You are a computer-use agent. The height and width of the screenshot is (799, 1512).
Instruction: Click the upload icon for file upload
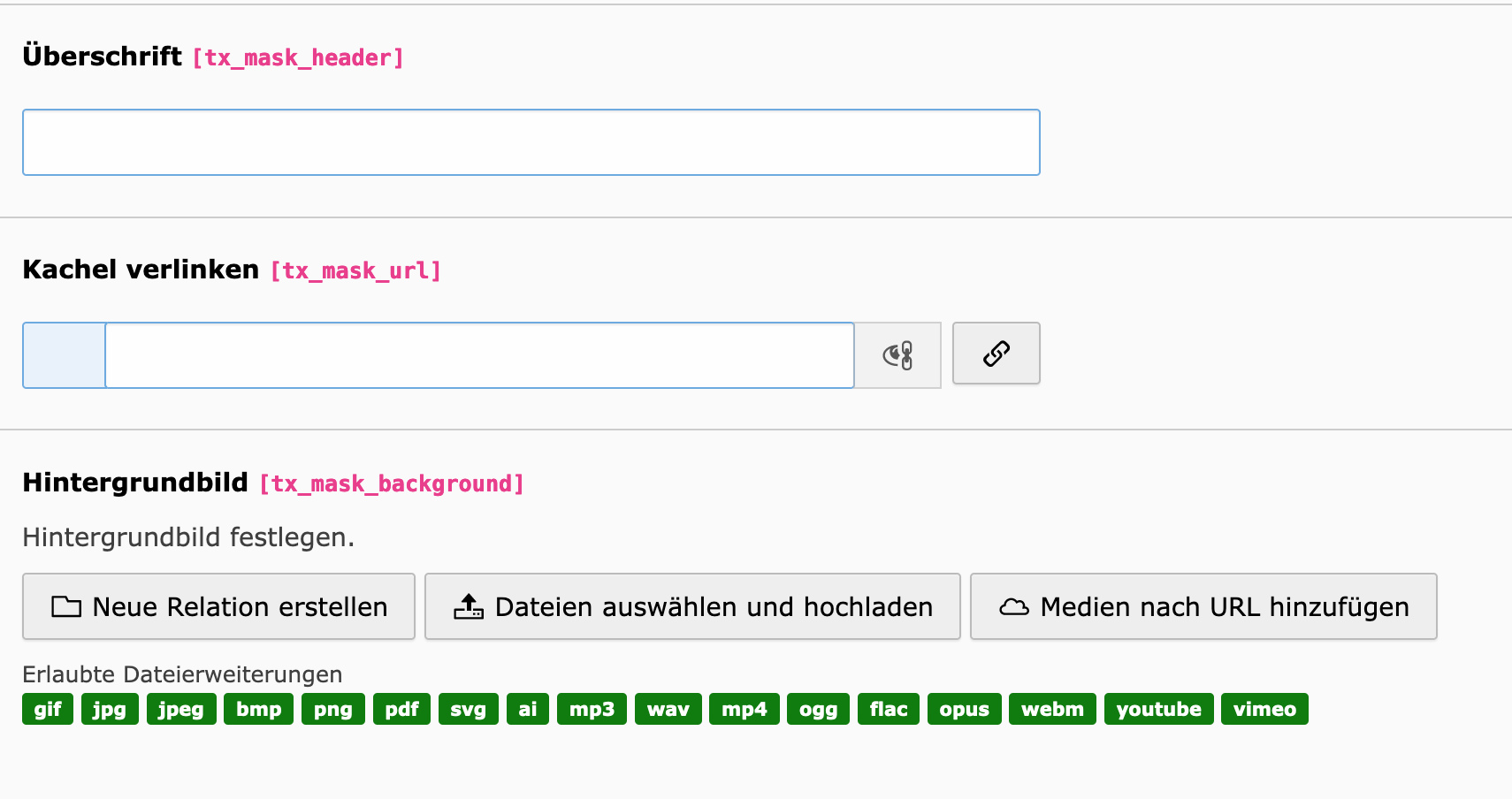click(469, 606)
